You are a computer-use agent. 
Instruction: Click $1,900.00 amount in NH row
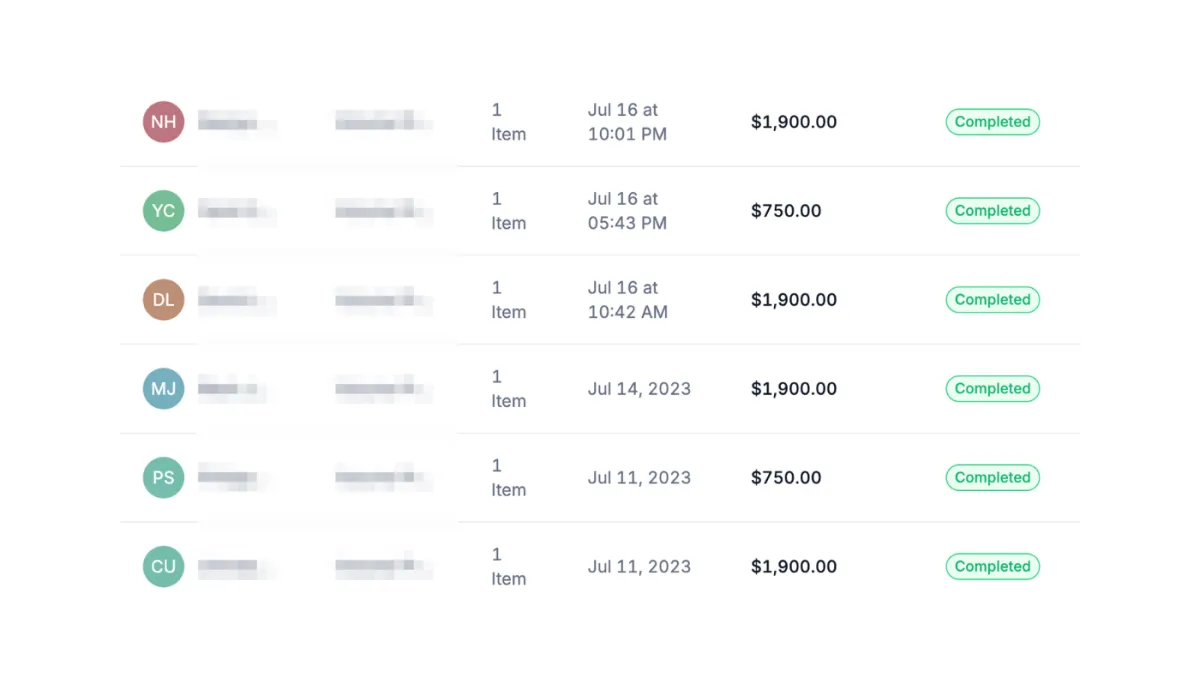[794, 122]
